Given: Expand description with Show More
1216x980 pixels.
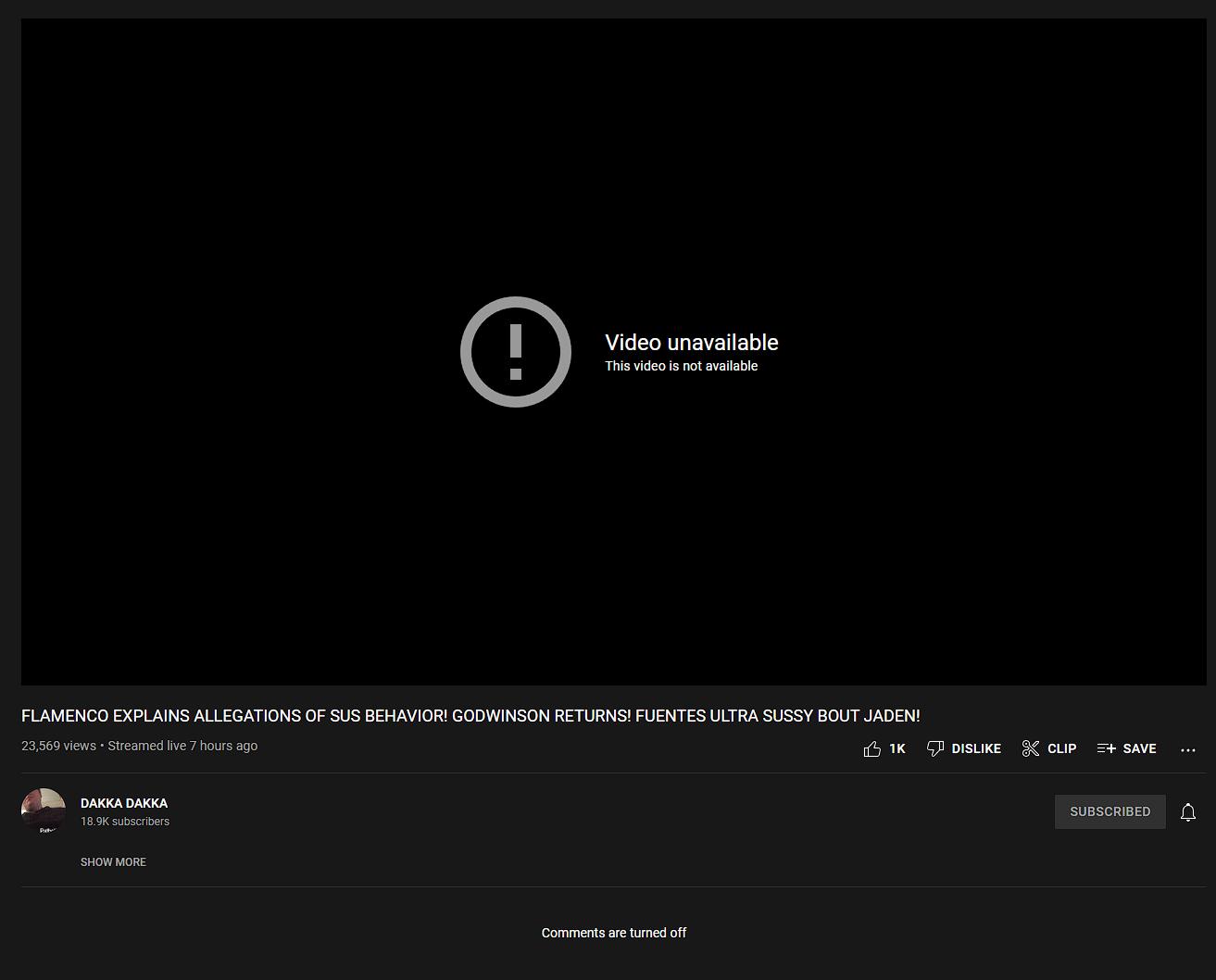Looking at the screenshot, I should [x=113, y=862].
